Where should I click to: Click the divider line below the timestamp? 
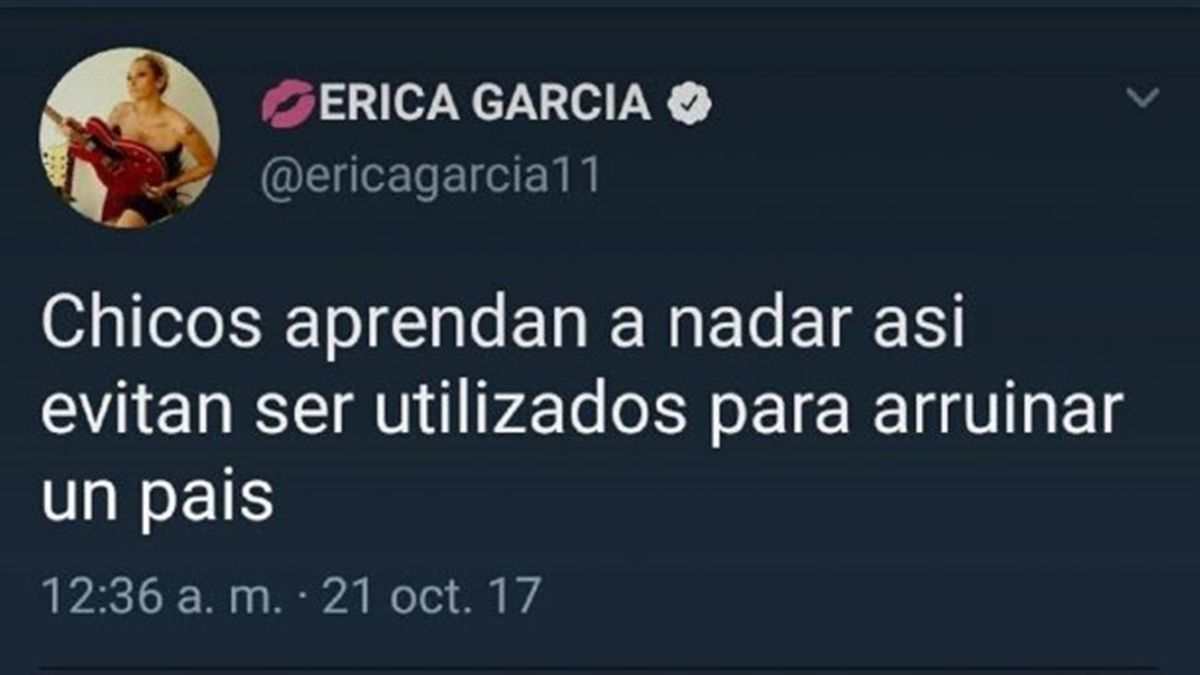[600, 668]
